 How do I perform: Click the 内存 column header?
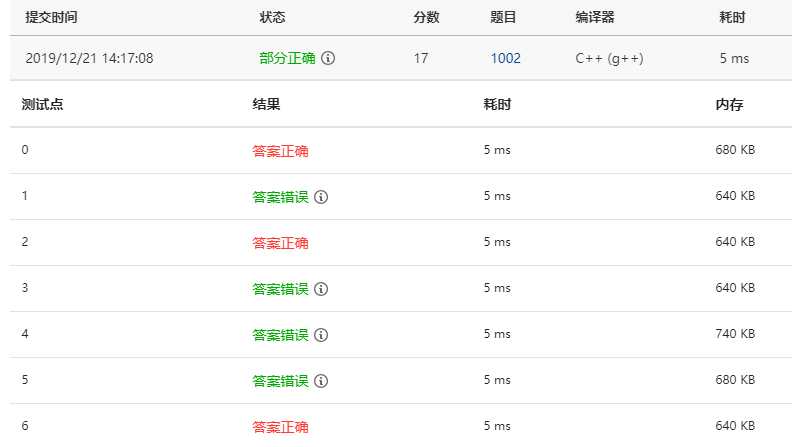(729, 104)
